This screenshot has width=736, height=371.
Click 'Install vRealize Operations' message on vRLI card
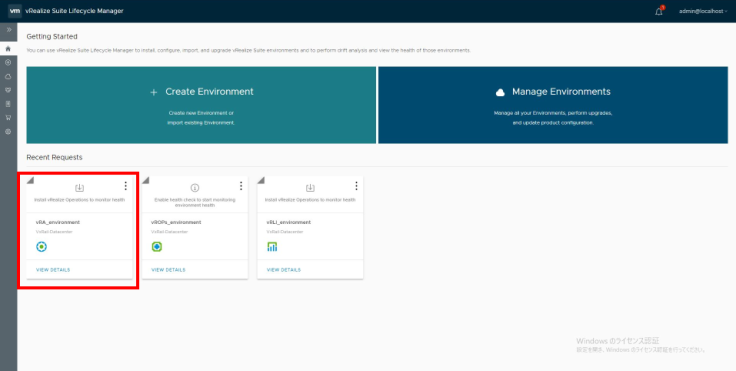click(x=310, y=200)
